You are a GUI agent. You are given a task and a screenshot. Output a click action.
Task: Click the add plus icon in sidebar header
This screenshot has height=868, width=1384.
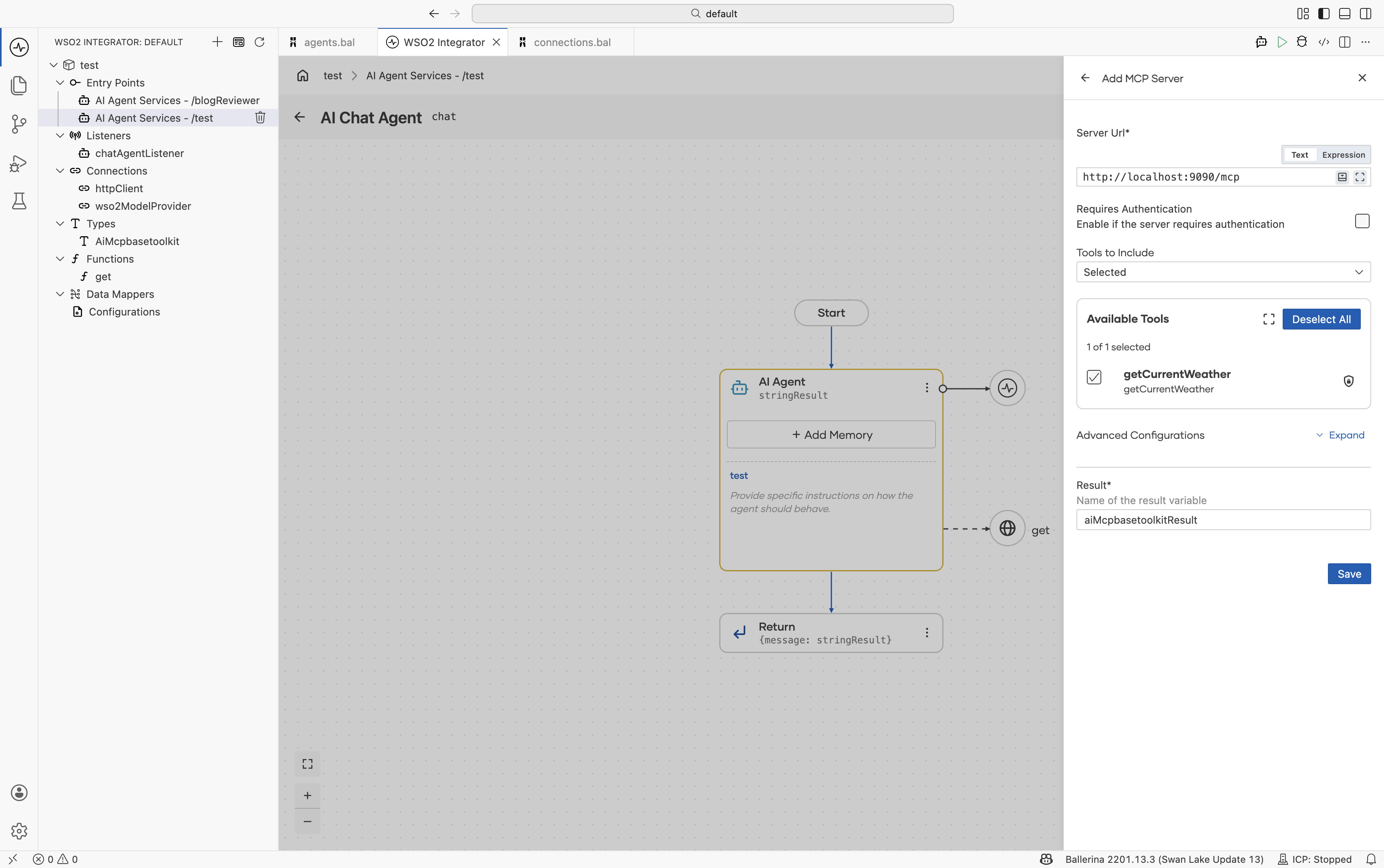coord(217,42)
